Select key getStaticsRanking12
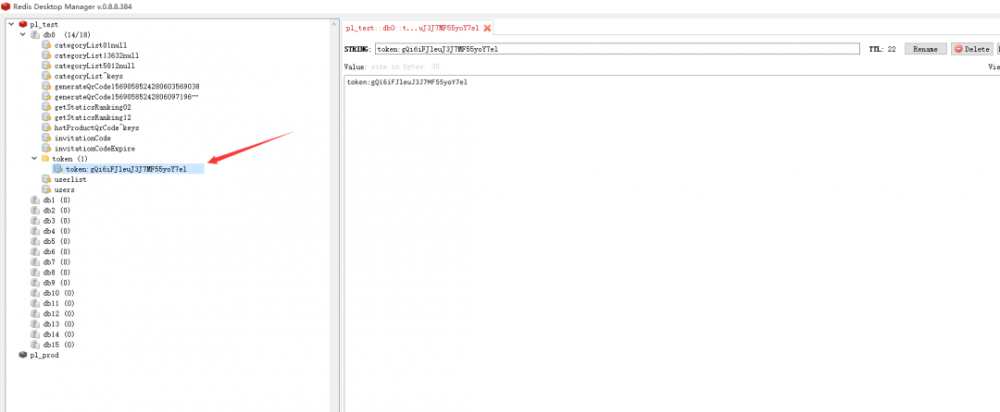Screen dimensions: 1000x412 point(92,117)
